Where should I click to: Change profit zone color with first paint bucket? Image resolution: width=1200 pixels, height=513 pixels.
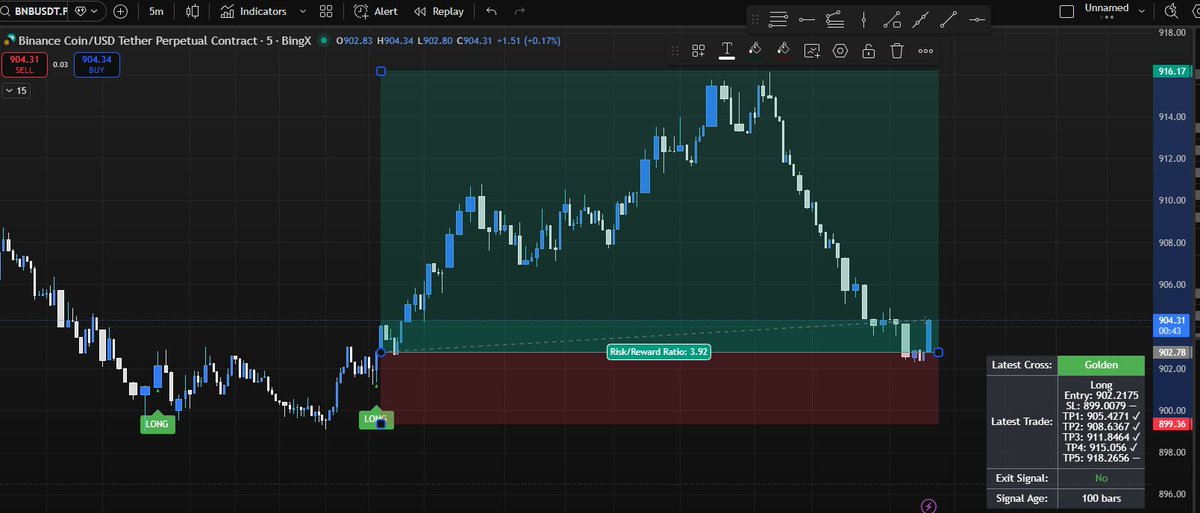[x=756, y=51]
